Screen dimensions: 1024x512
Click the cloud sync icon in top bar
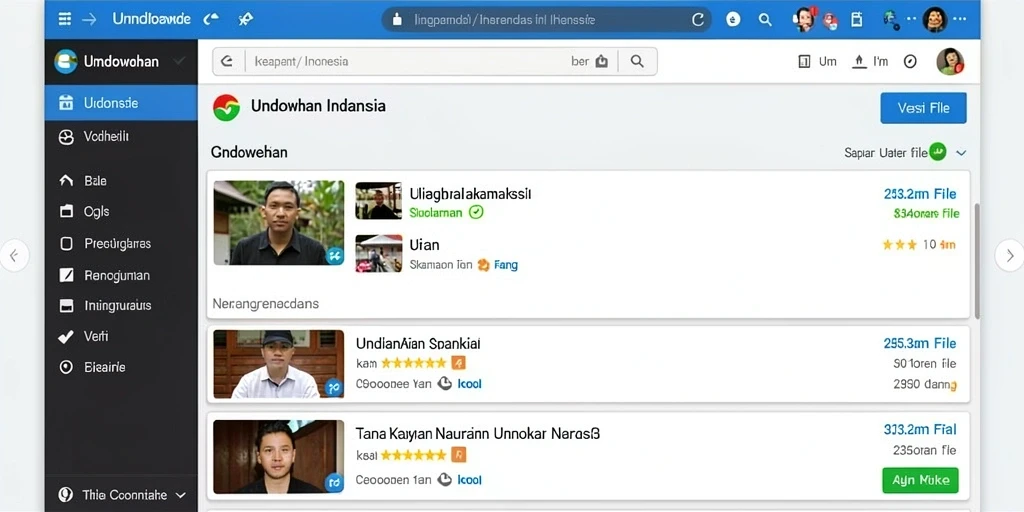click(x=211, y=20)
